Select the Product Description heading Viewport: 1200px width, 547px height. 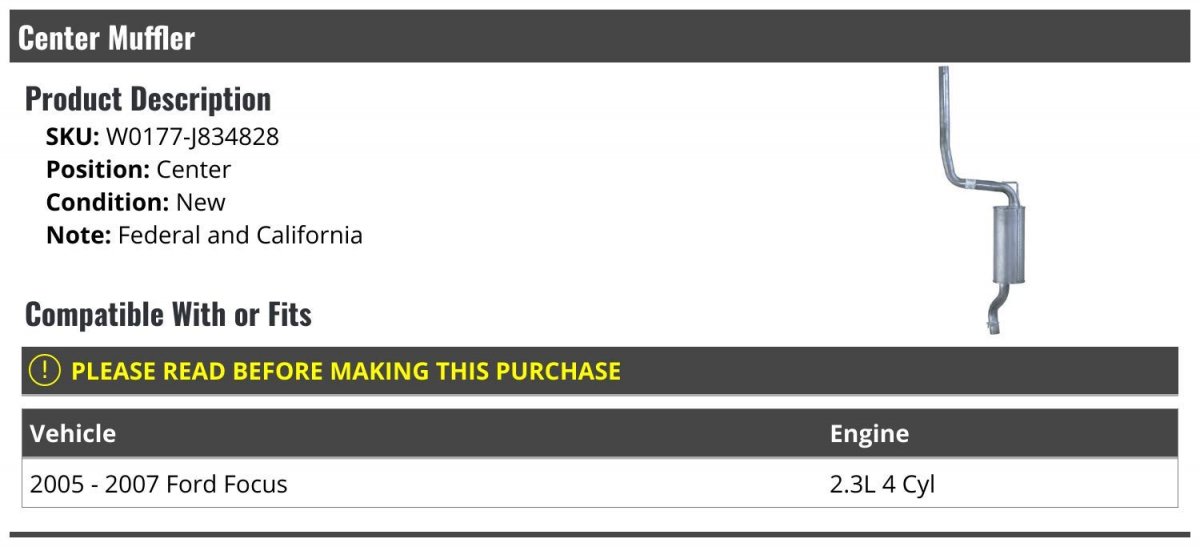(x=148, y=99)
